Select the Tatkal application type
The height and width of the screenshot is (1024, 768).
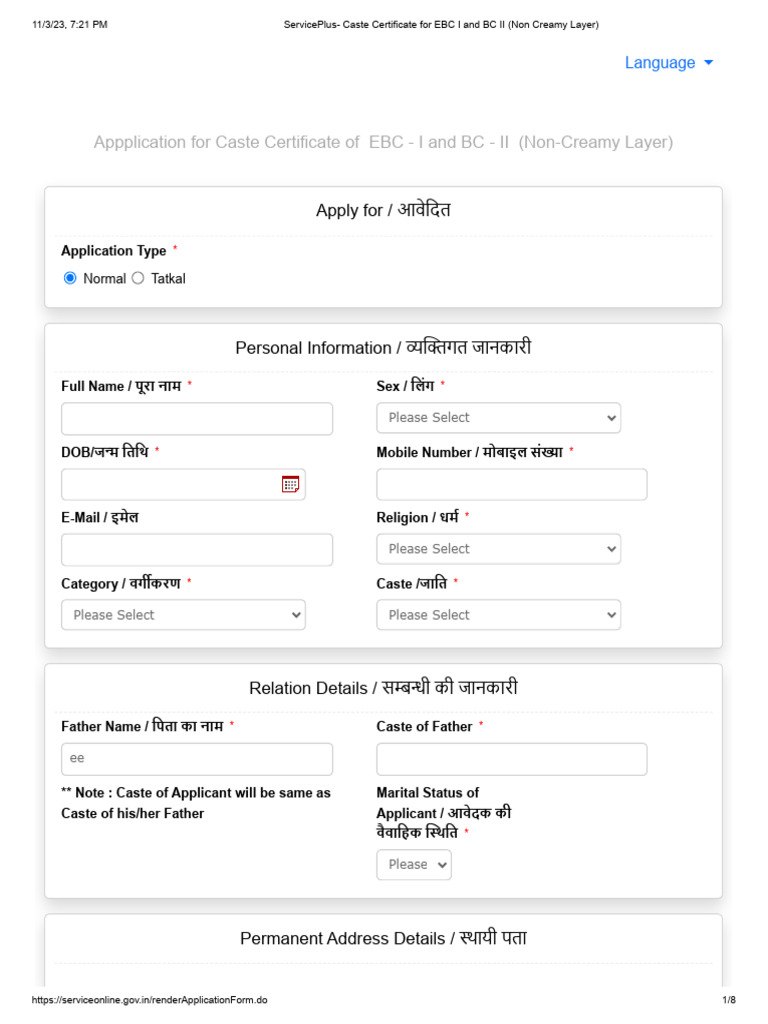[138, 279]
